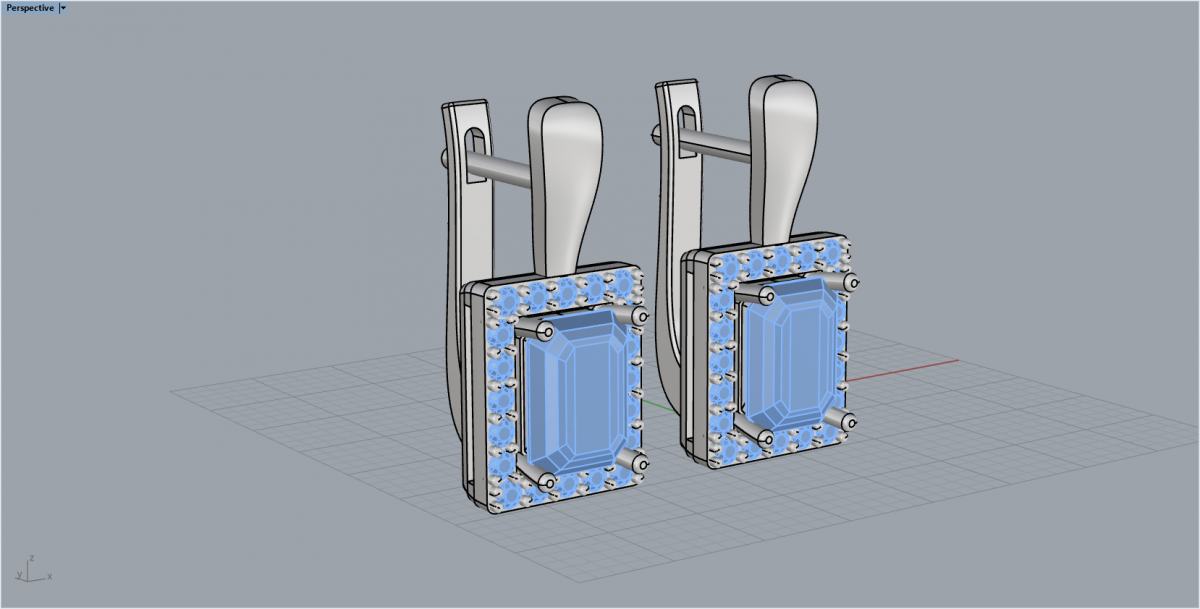
Task: Select top-left prong of the left earring
Action: point(546,330)
